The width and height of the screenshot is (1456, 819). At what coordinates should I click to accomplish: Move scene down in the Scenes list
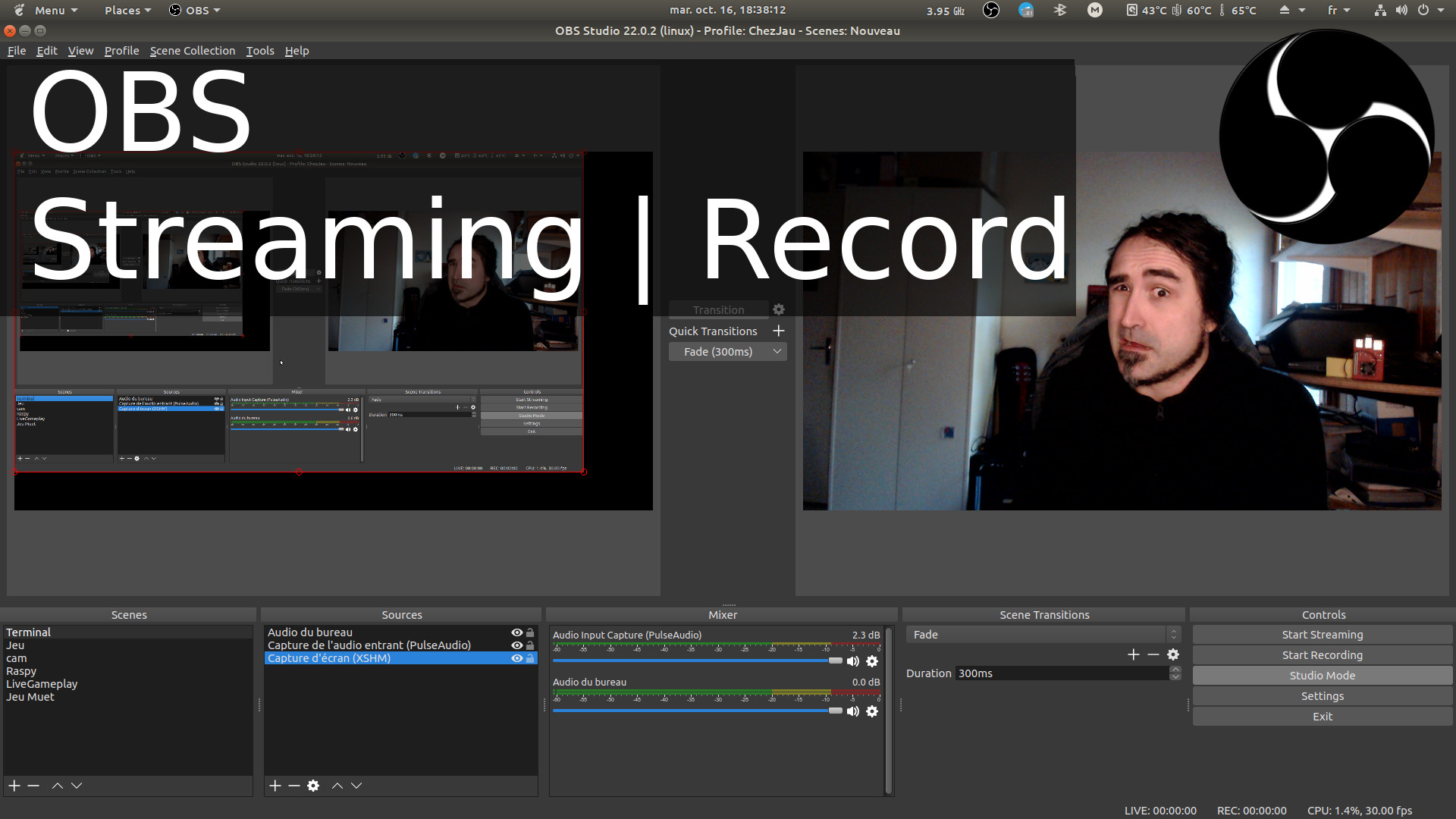(x=77, y=786)
